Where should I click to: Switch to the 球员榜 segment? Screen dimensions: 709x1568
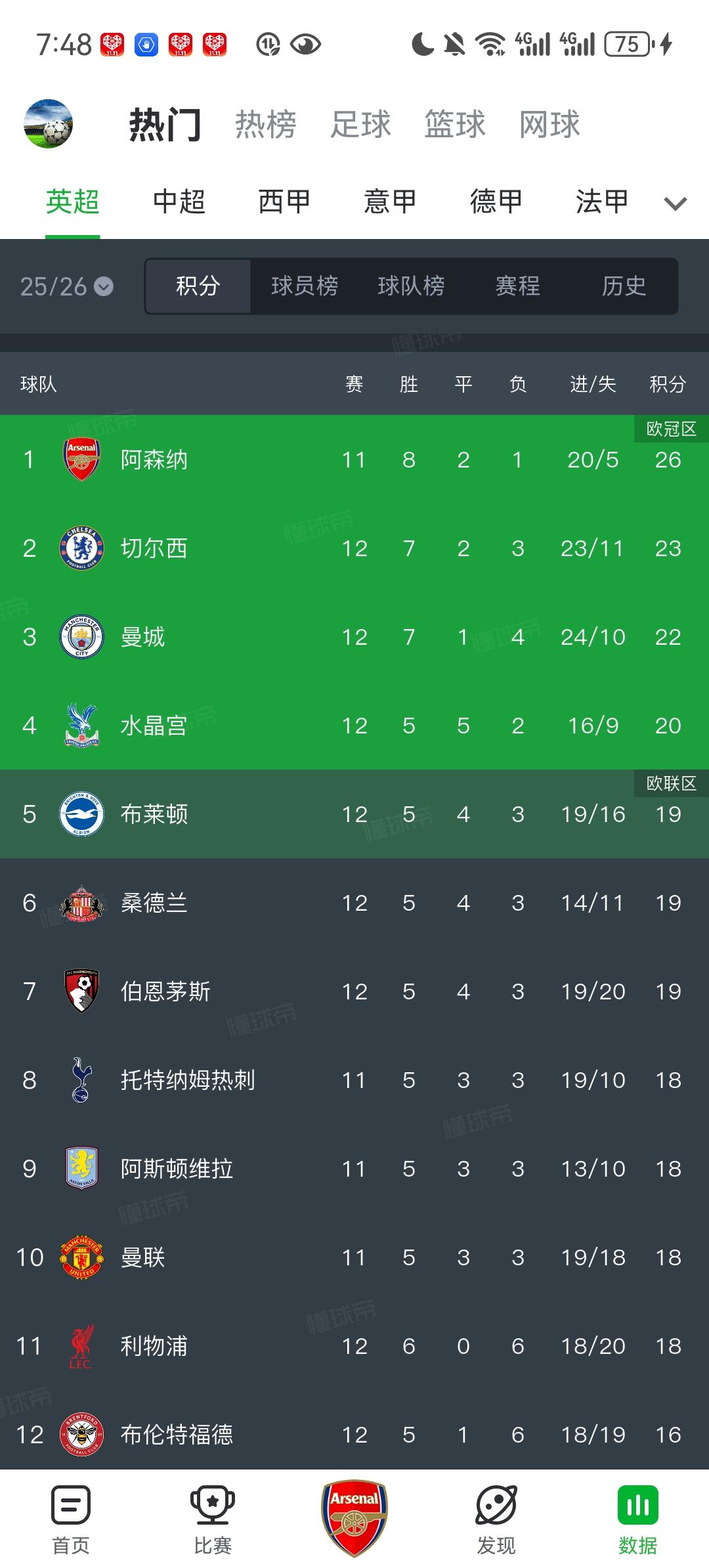click(305, 286)
